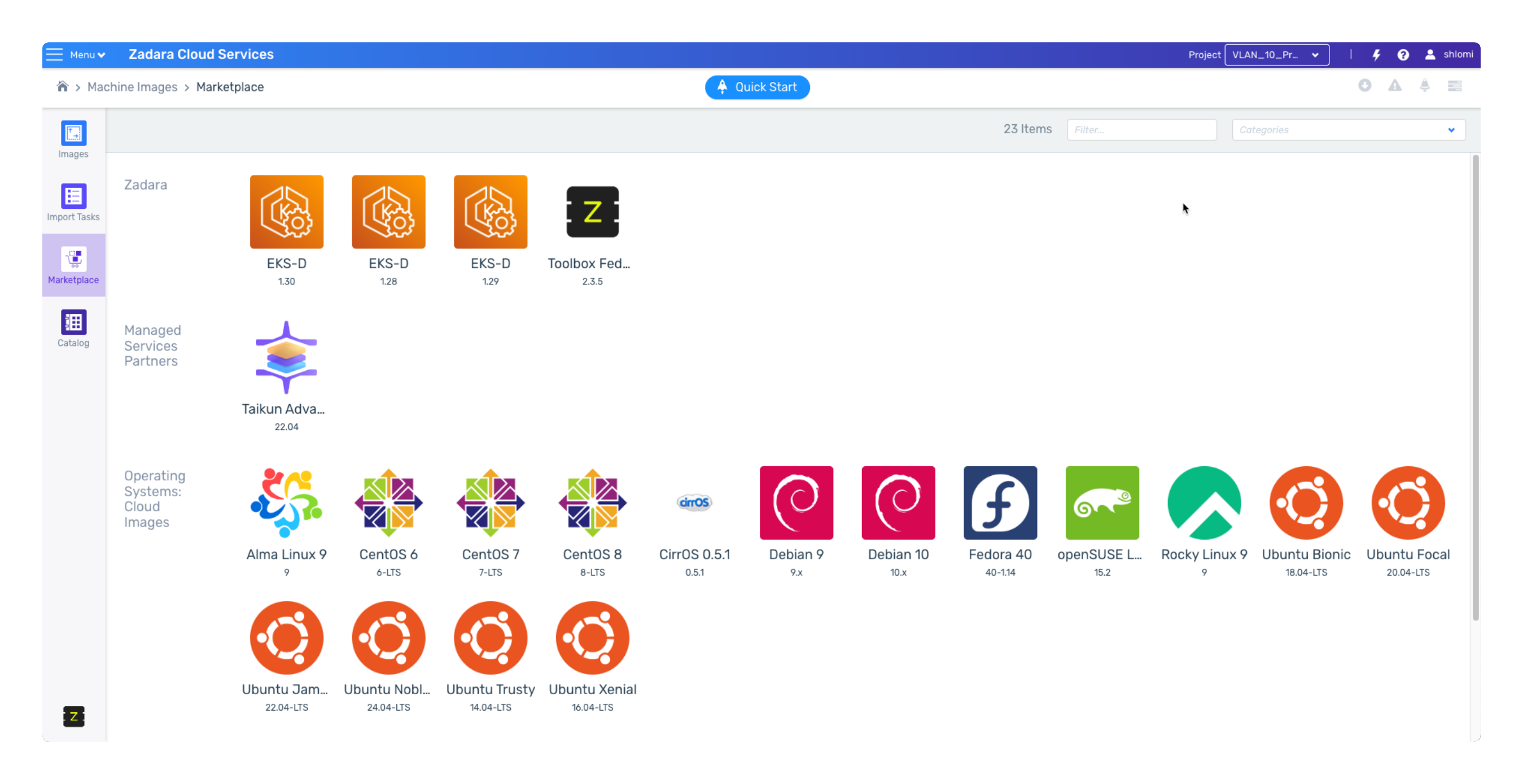Click the download arrow icon in toolbar
The height and width of the screenshot is (784, 1523).
[x=1364, y=86]
